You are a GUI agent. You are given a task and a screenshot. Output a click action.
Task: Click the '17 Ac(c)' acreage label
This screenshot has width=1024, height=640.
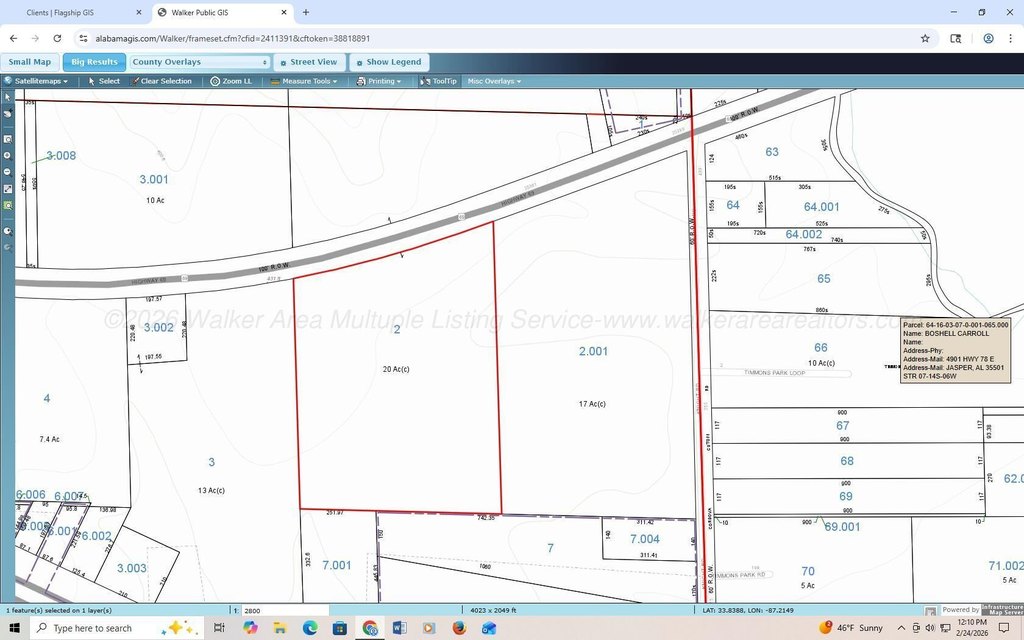tap(592, 404)
